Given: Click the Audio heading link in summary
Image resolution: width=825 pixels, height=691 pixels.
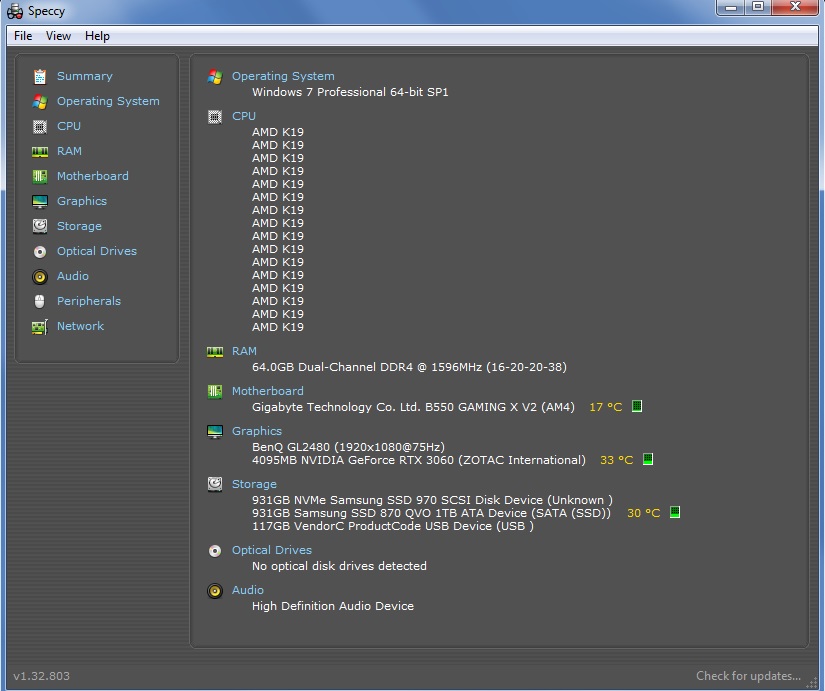Looking at the screenshot, I should click(x=248, y=590).
